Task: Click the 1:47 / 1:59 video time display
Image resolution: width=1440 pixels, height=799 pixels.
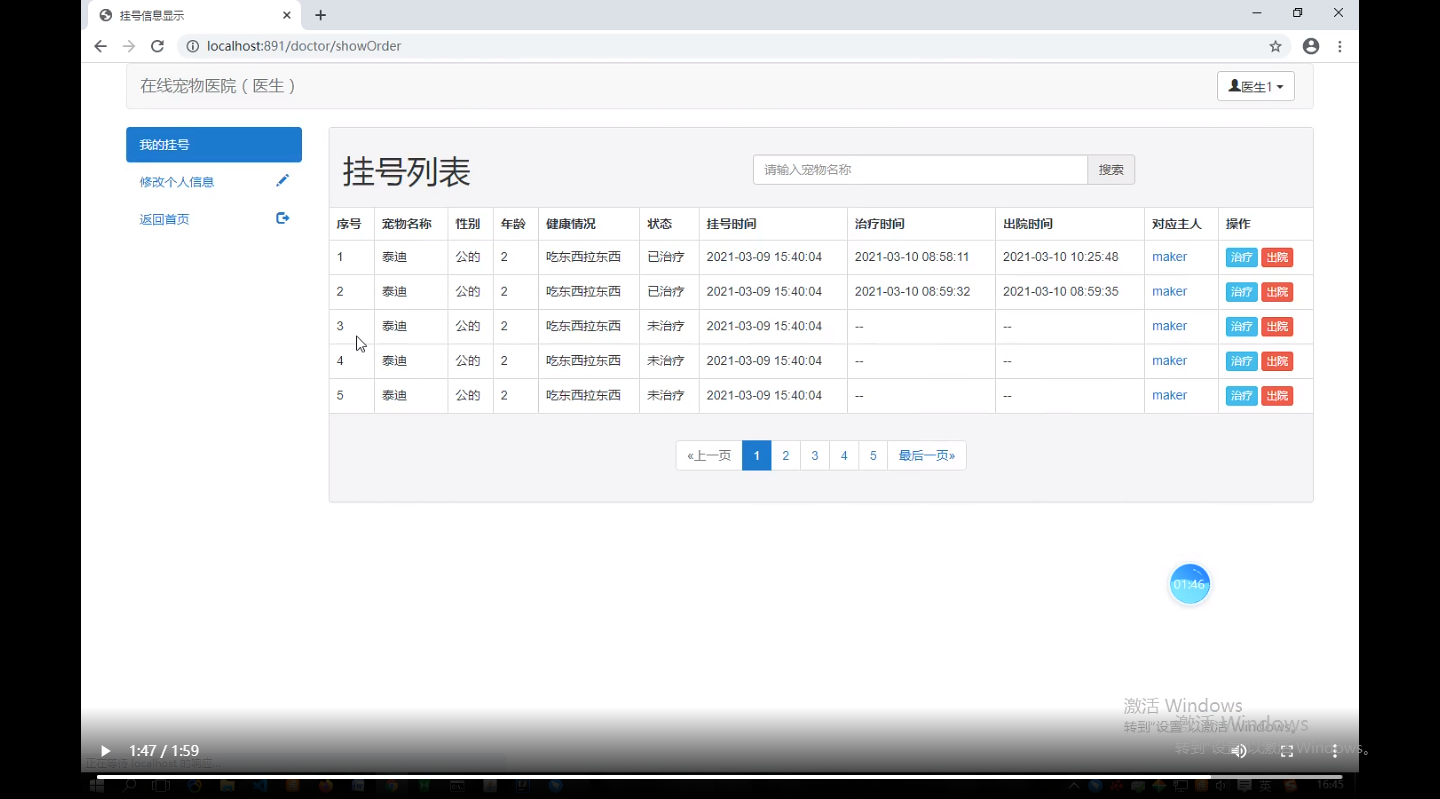Action: click(164, 751)
